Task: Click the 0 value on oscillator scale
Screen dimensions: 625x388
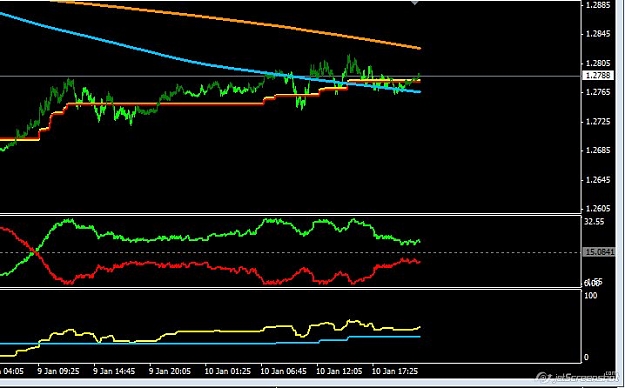Action: pyautogui.click(x=586, y=357)
